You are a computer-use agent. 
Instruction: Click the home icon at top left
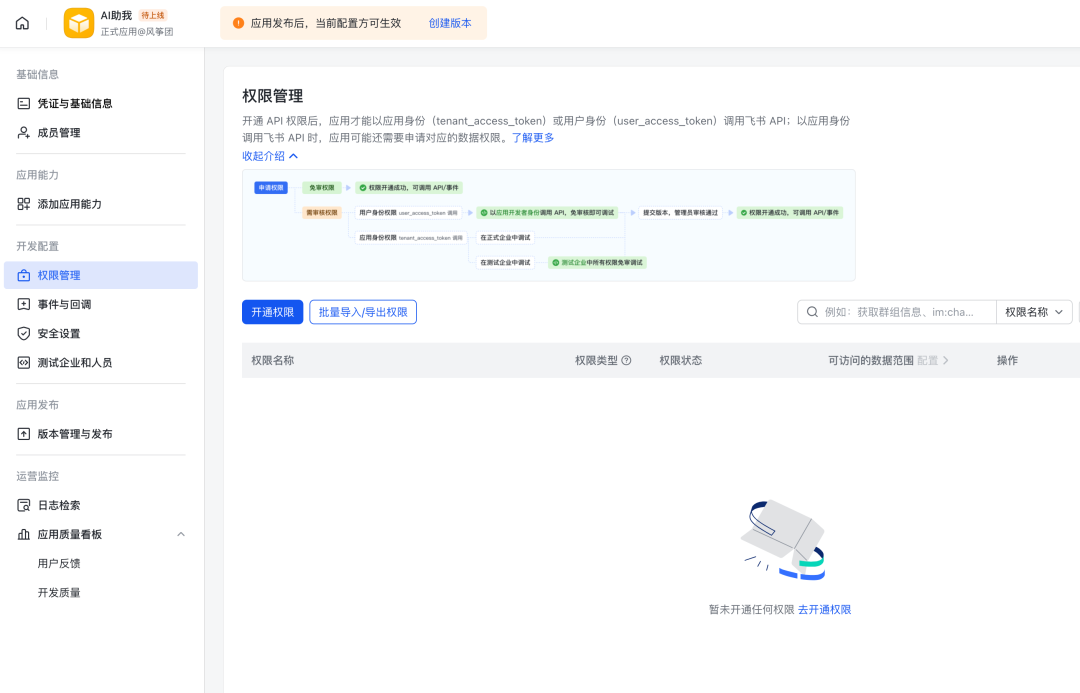pyautogui.click(x=22, y=22)
